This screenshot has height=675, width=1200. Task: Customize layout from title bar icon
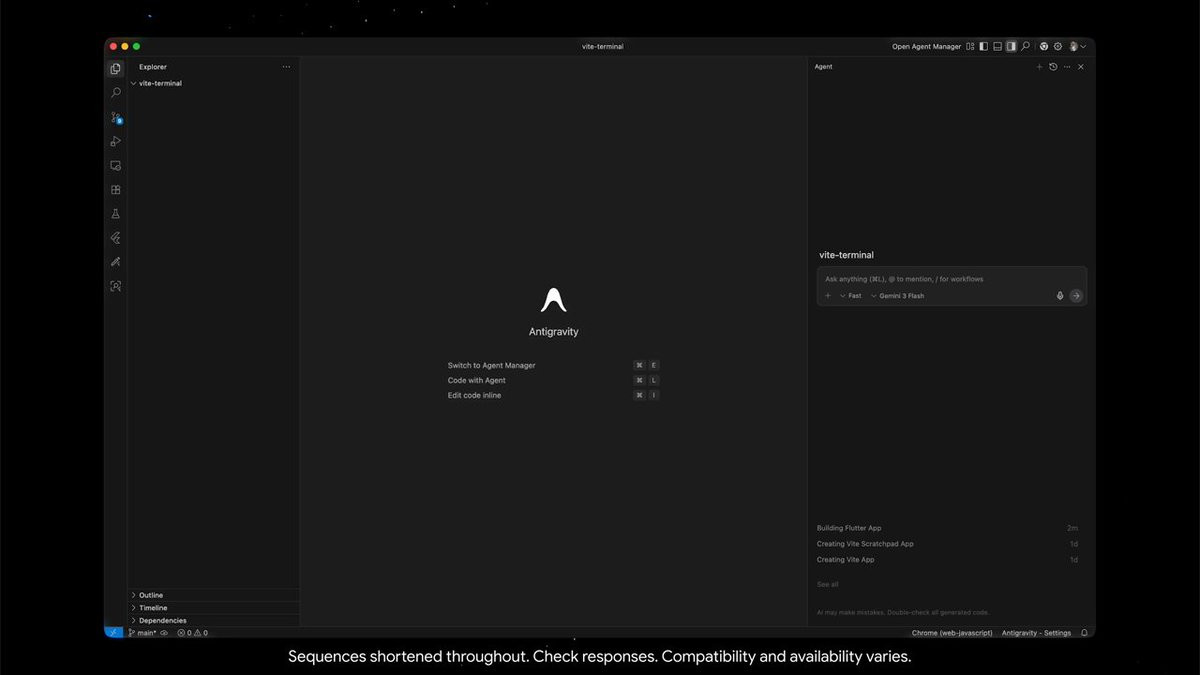click(970, 46)
